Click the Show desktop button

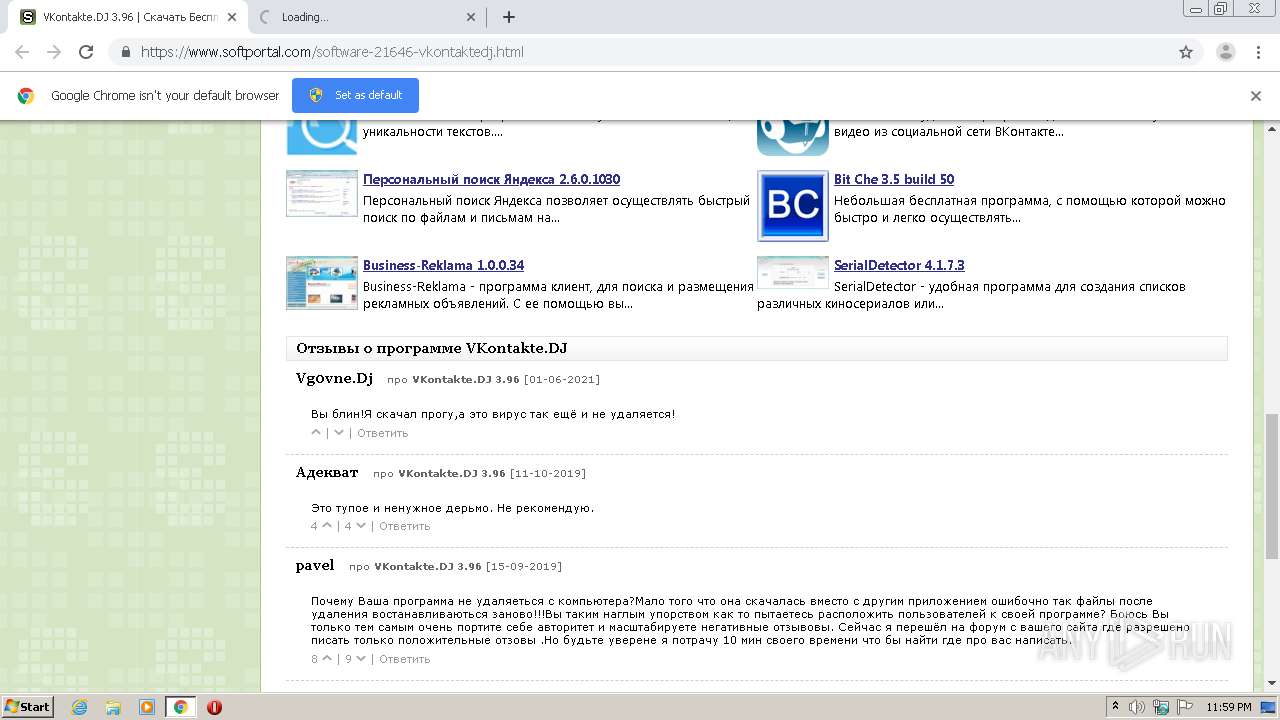(x=1270, y=707)
